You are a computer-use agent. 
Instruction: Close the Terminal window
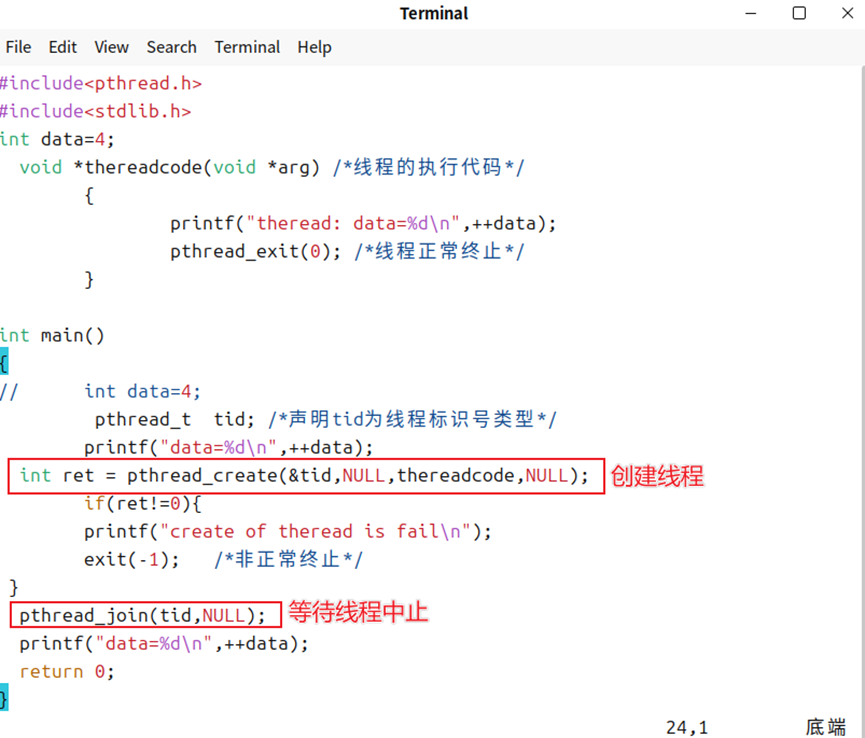pyautogui.click(x=848, y=13)
